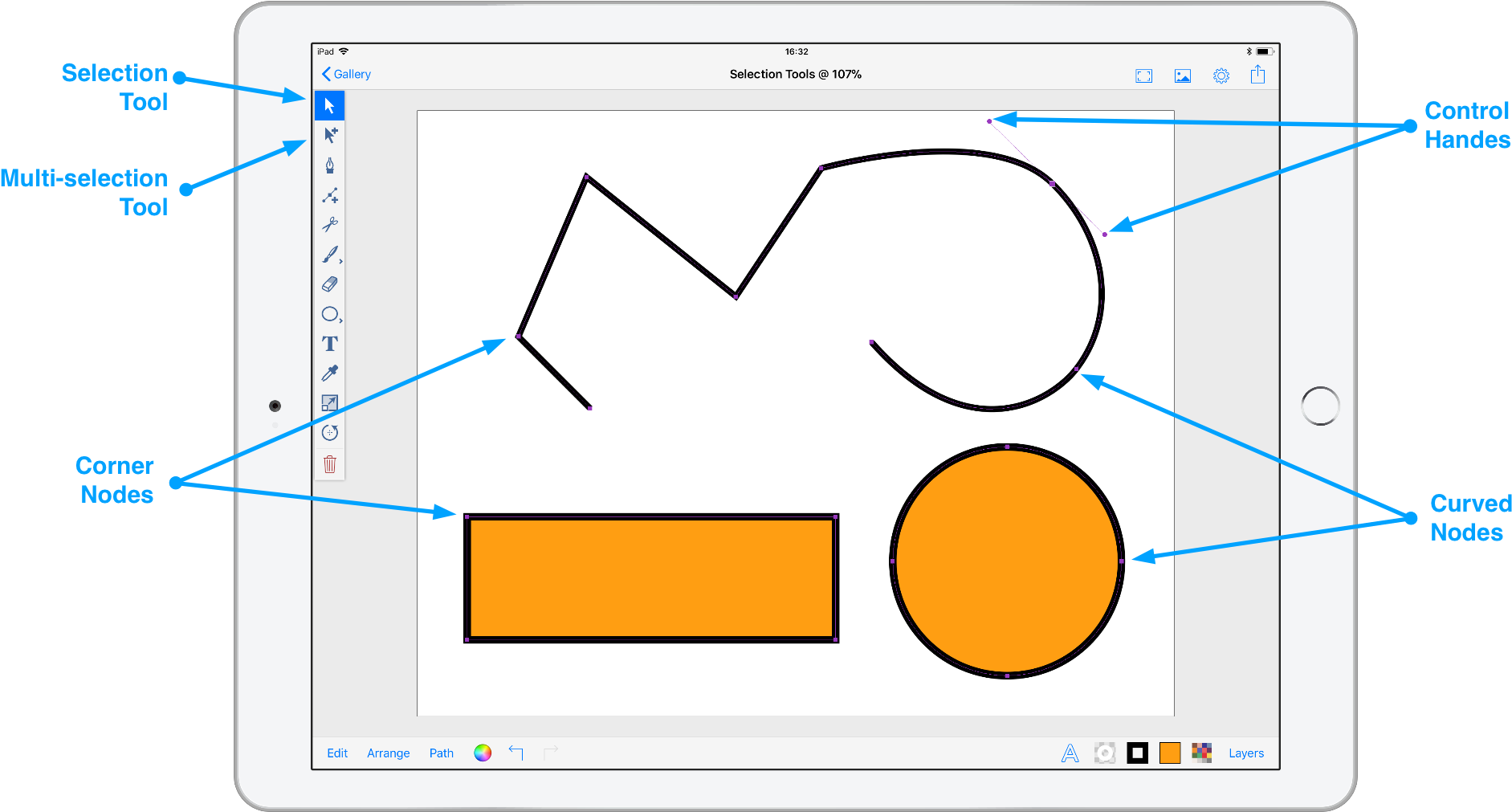Viewport: 1512px width, 812px height.
Task: Open the Path menu
Action: point(441,753)
